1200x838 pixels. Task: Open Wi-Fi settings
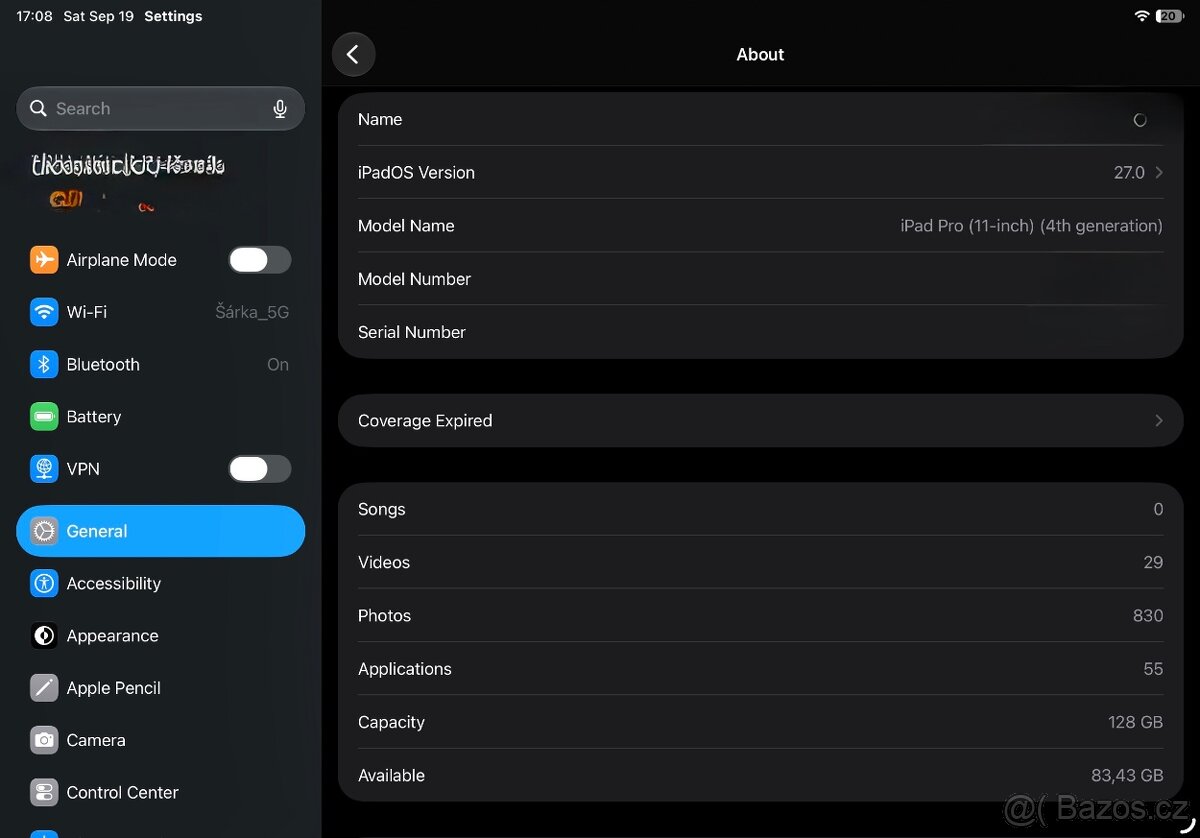pos(160,312)
